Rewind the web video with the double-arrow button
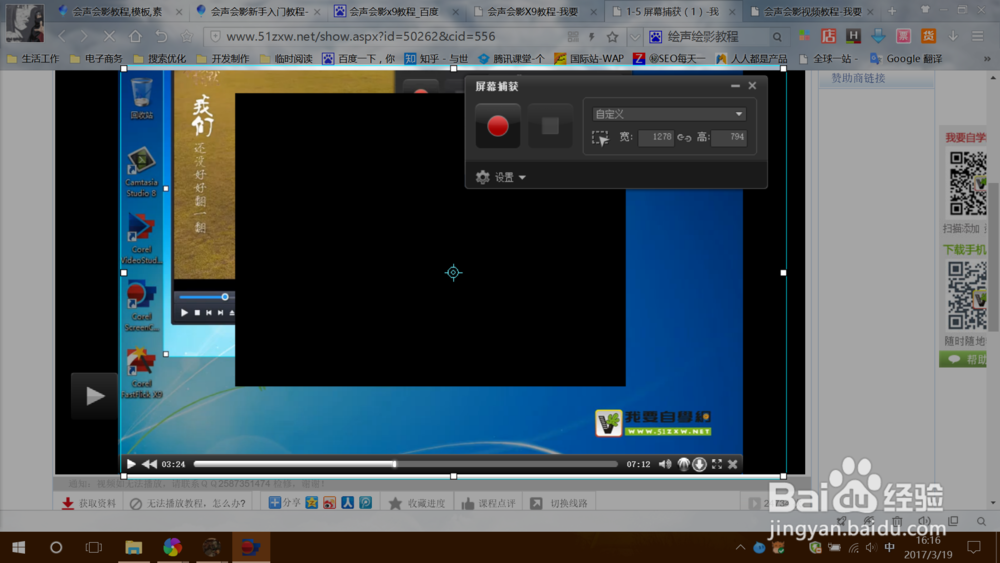The height and width of the screenshot is (563, 1000). pyautogui.click(x=149, y=464)
